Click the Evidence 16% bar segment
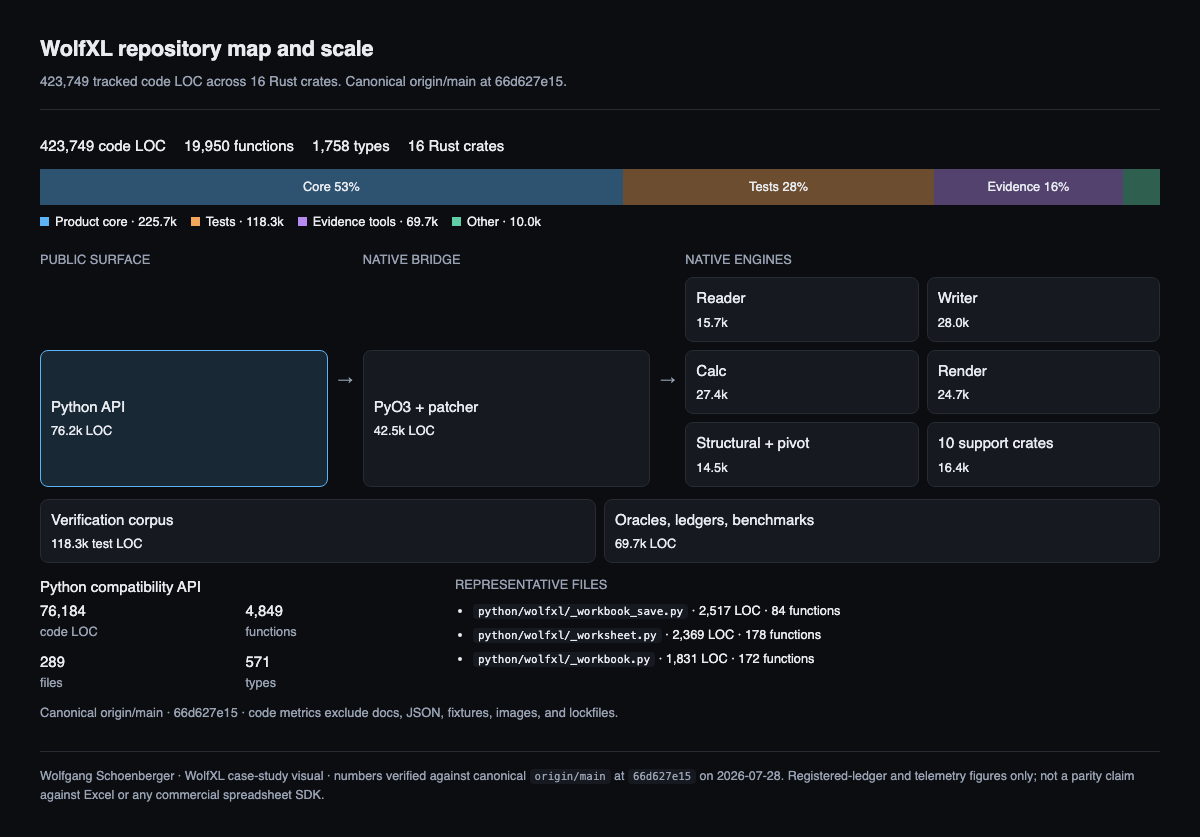Screen dimensions: 1200x837 [x=1028, y=187]
